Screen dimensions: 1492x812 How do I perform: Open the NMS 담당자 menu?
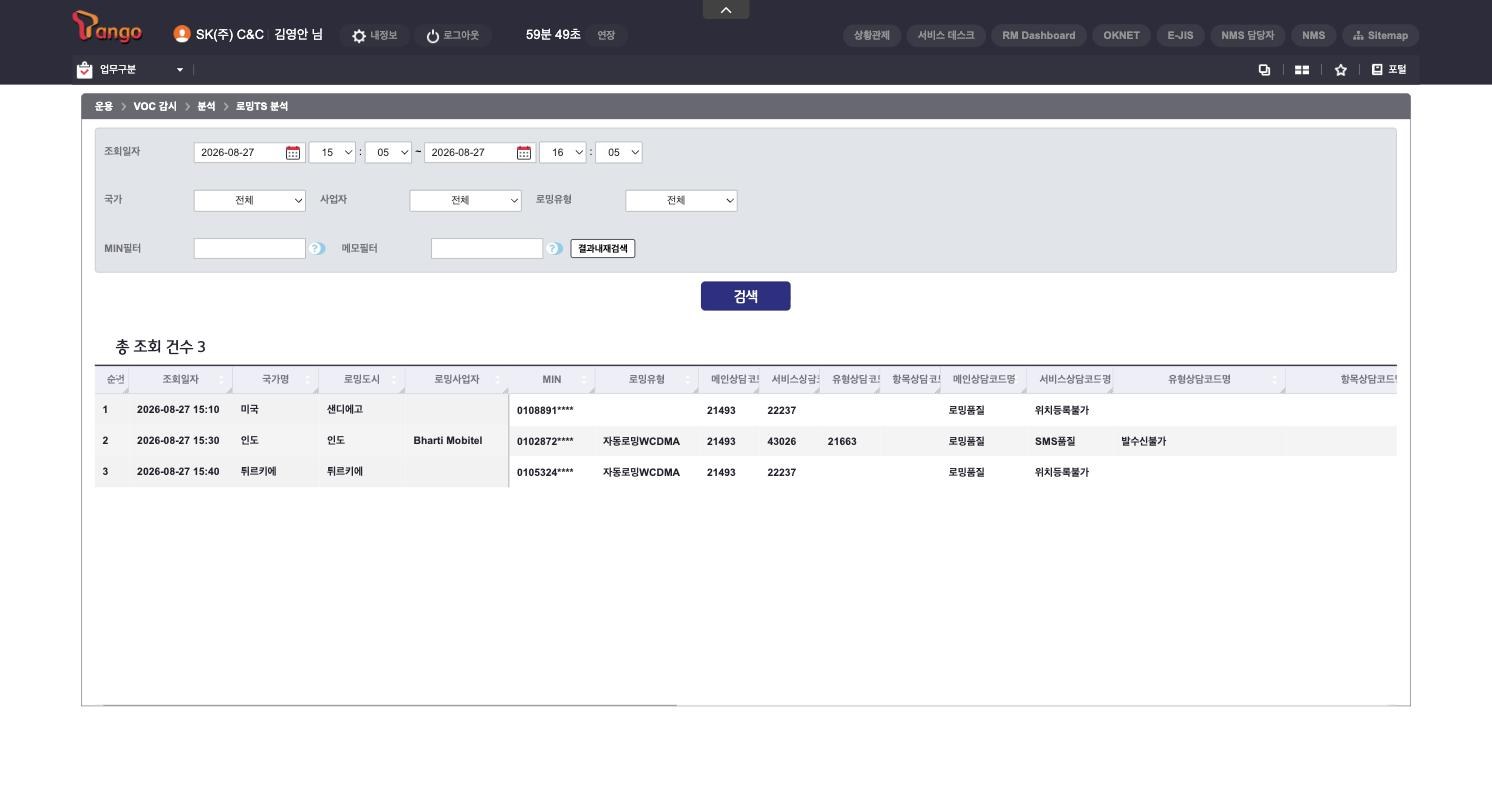pos(1248,35)
